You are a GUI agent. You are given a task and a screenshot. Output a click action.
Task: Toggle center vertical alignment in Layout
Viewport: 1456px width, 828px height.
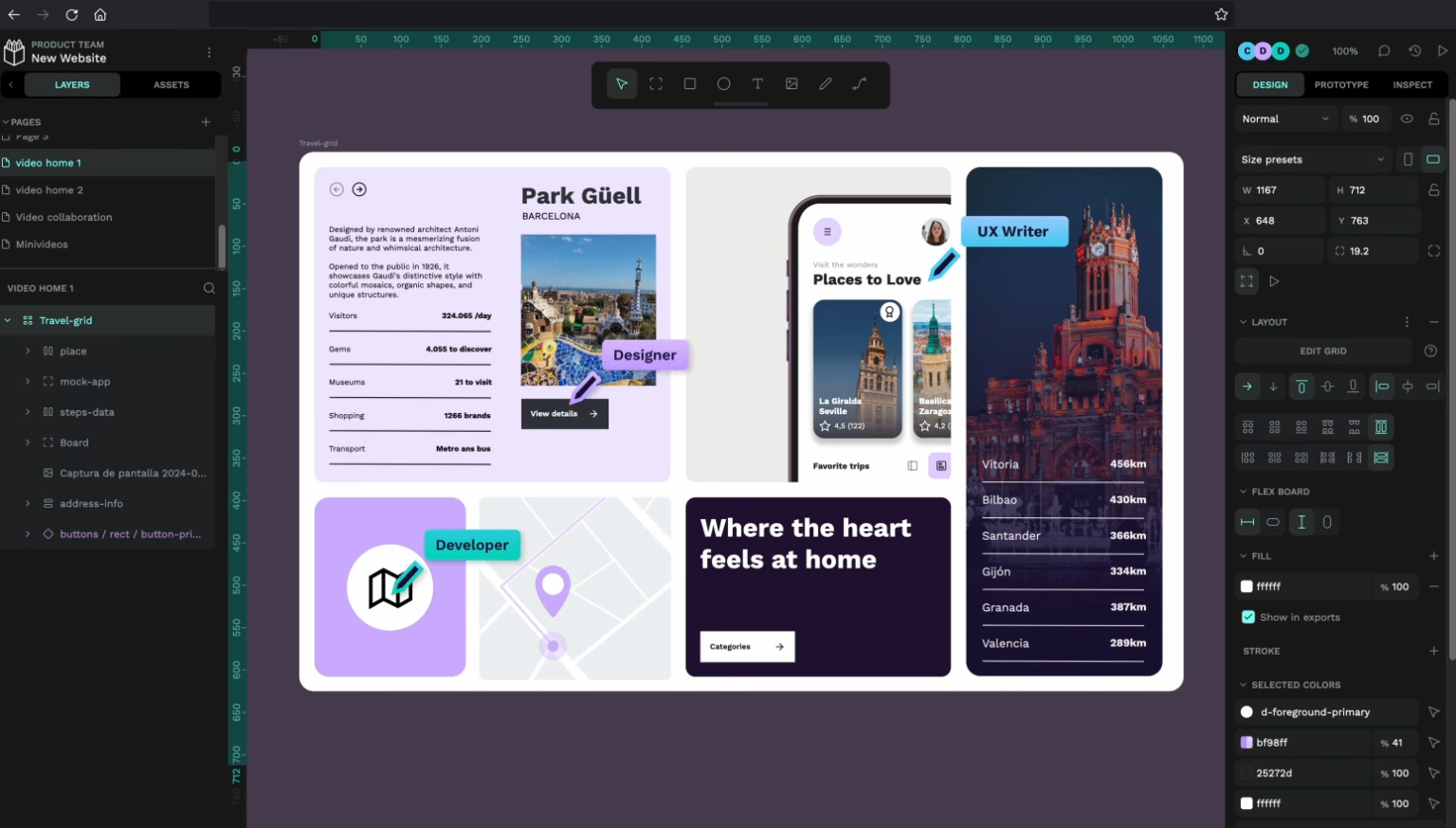tap(1327, 387)
